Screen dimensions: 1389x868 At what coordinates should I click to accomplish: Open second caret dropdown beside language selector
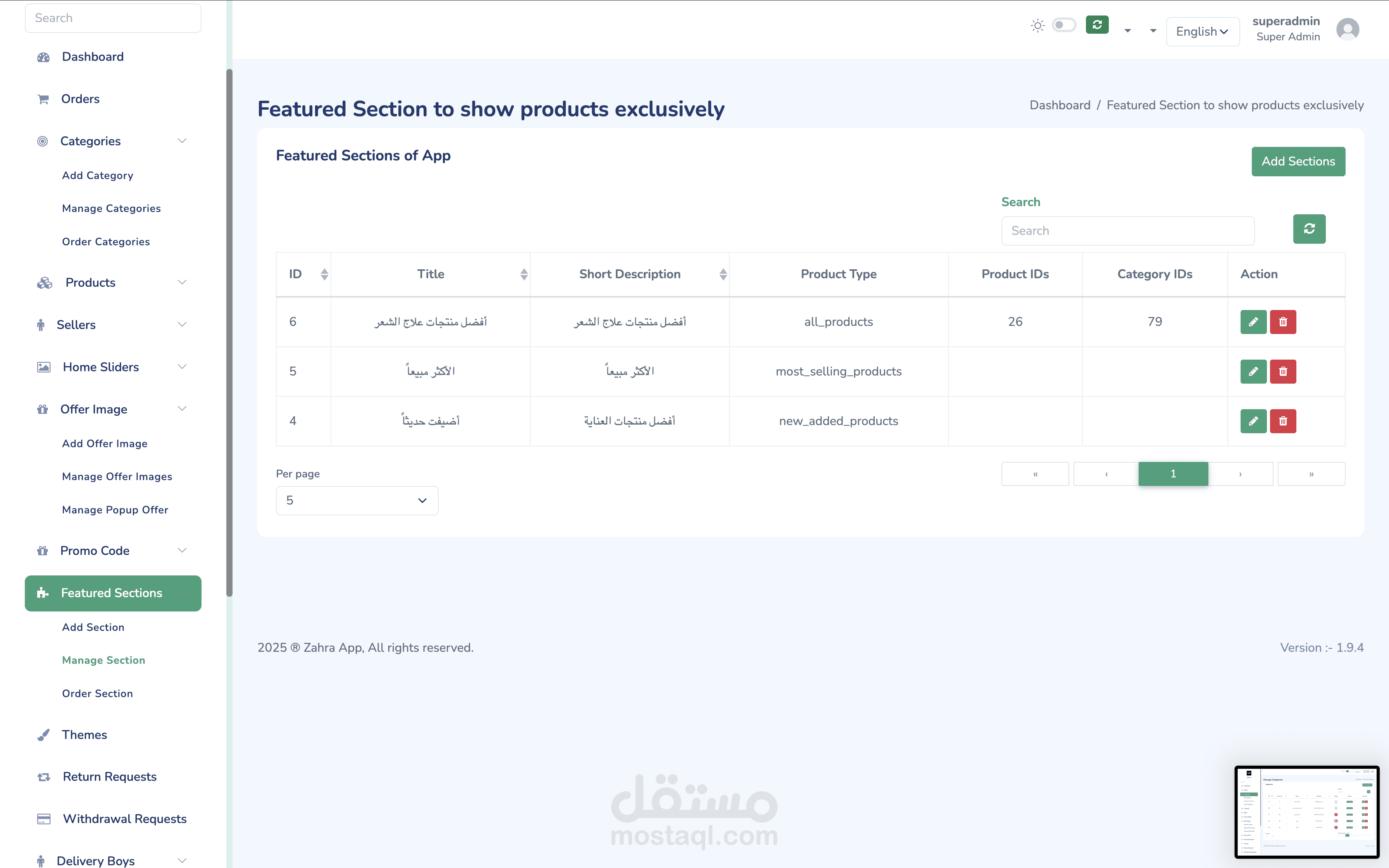pos(1153,31)
